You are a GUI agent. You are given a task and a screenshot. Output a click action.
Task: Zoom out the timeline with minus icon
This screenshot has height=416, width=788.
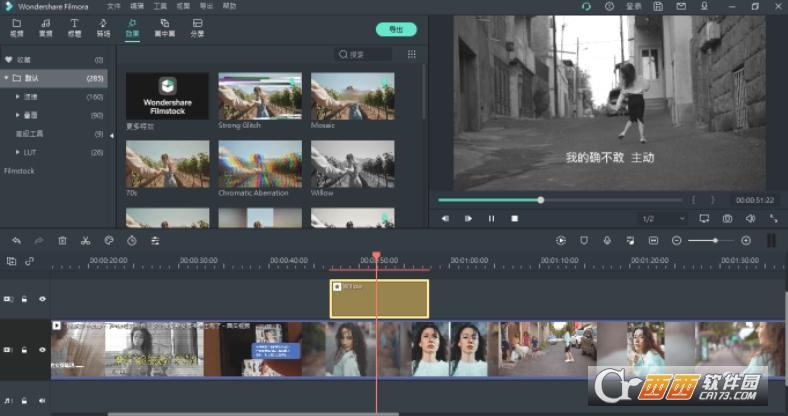pos(676,241)
